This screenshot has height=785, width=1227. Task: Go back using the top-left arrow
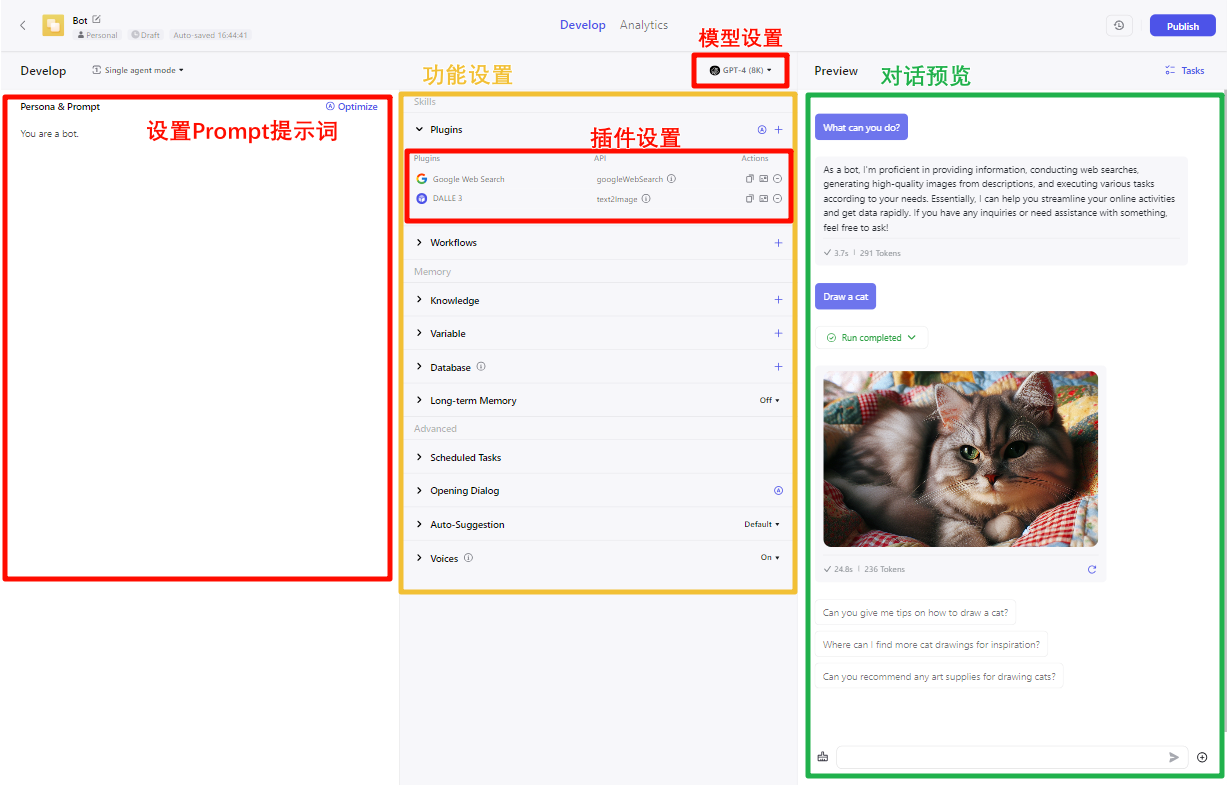[x=23, y=26]
